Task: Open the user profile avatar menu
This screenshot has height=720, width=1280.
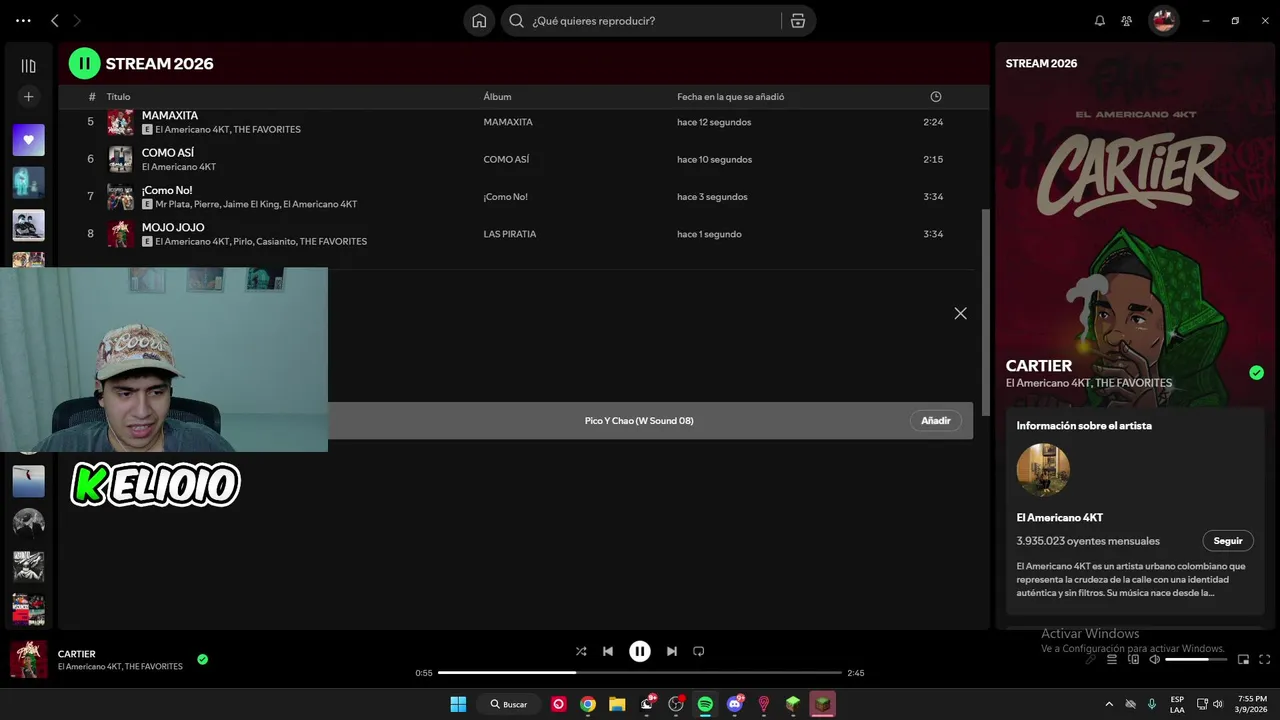Action: pyautogui.click(x=1163, y=21)
